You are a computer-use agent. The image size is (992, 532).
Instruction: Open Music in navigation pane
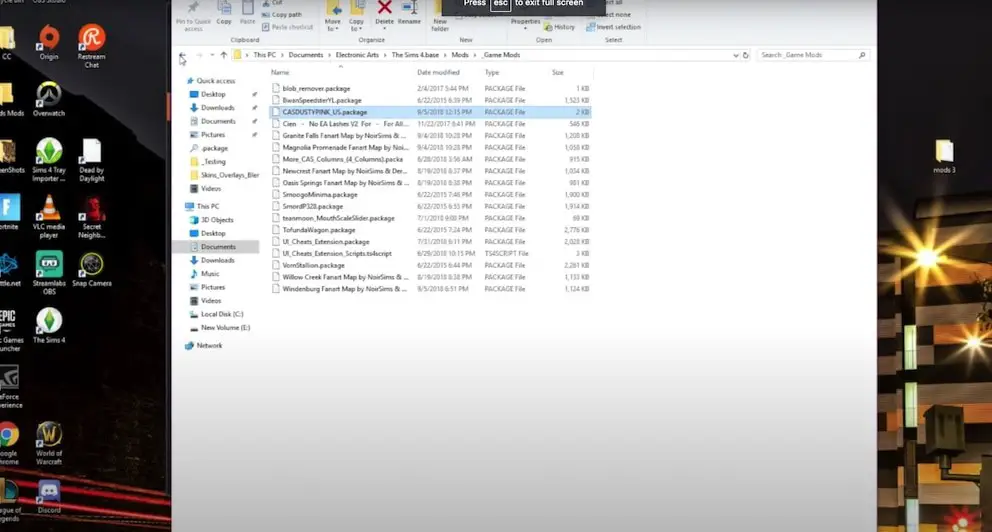209,274
